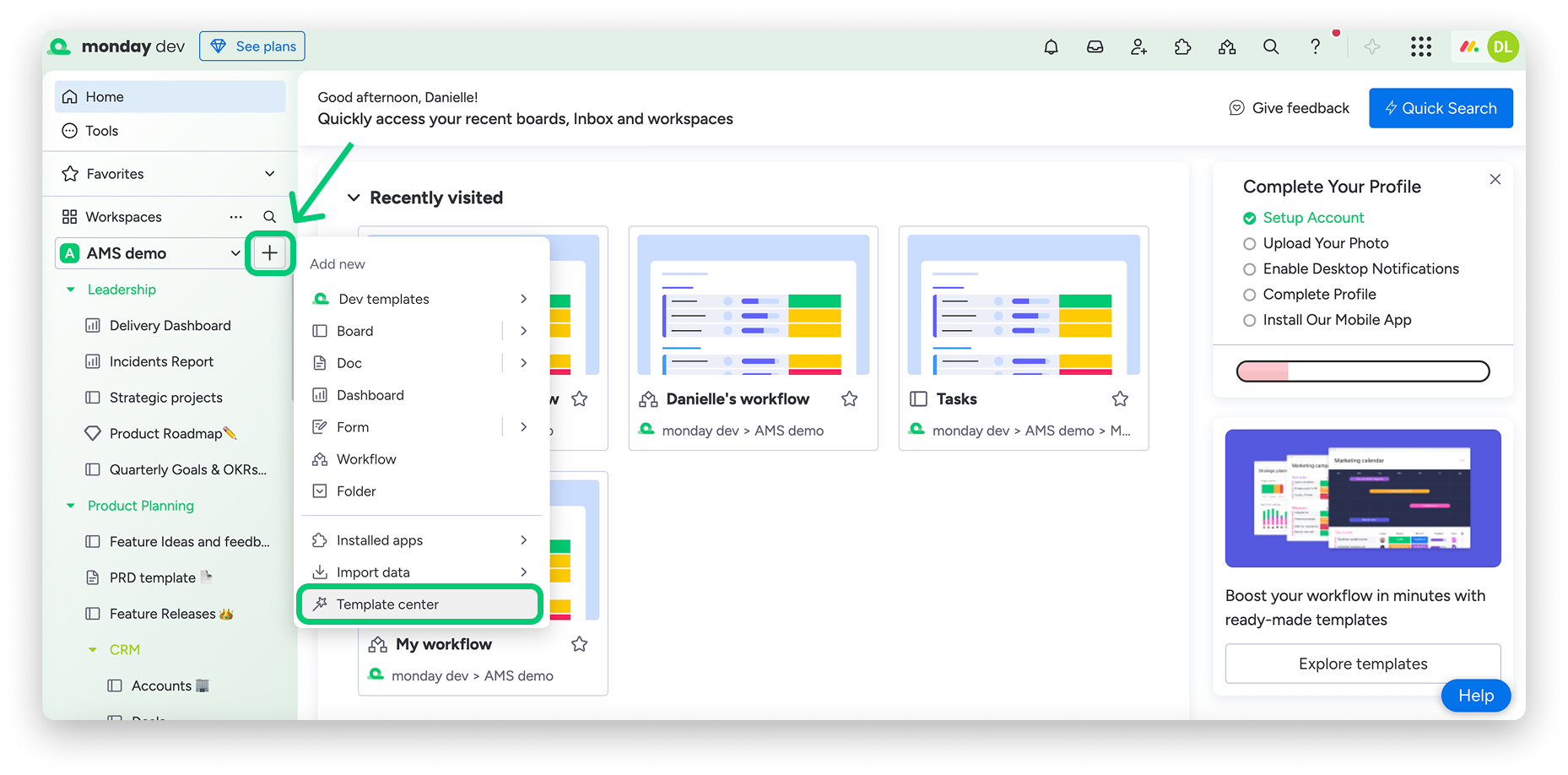Click the Home icon in sidebar
The image size is (1568, 775).
[x=70, y=97]
